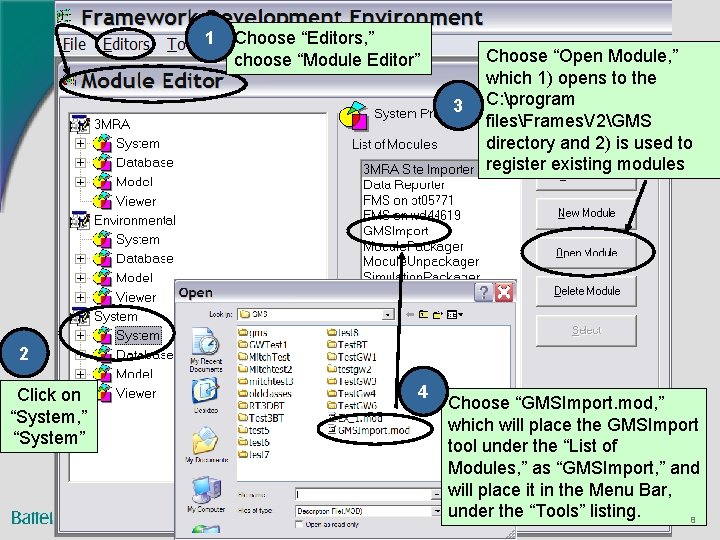Viewport: 720px width, 540px height.
Task: Select Model label under Environmental
Action: point(134,278)
